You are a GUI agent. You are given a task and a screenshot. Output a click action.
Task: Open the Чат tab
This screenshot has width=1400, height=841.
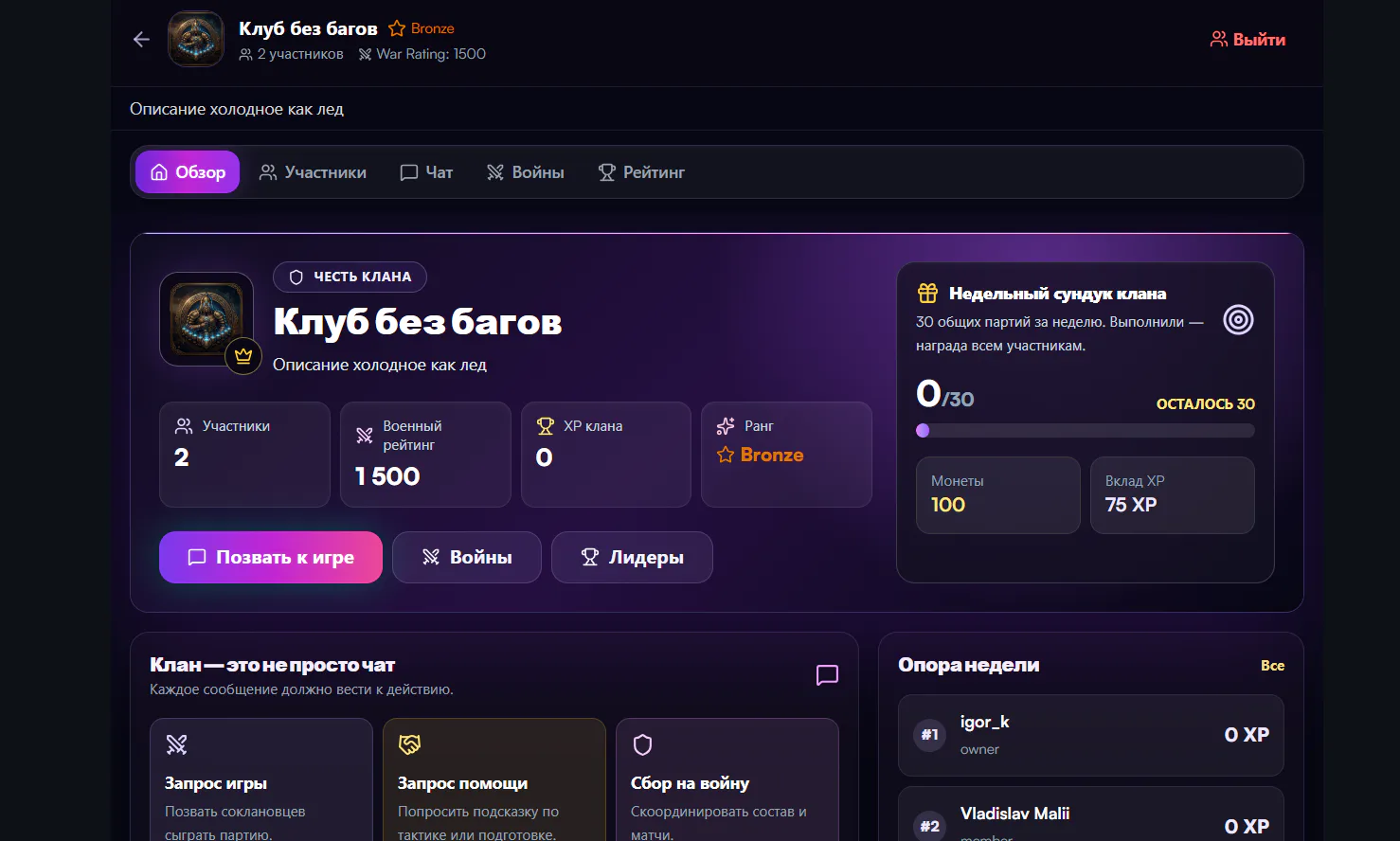click(426, 172)
